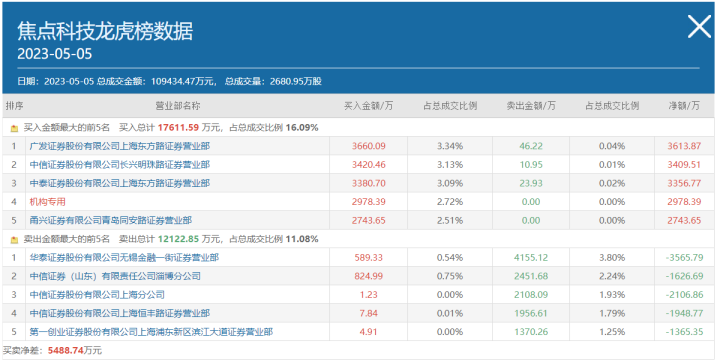The height and width of the screenshot is (363, 718).
Task: Select the sell amount 1956.61
Action: coord(531,313)
